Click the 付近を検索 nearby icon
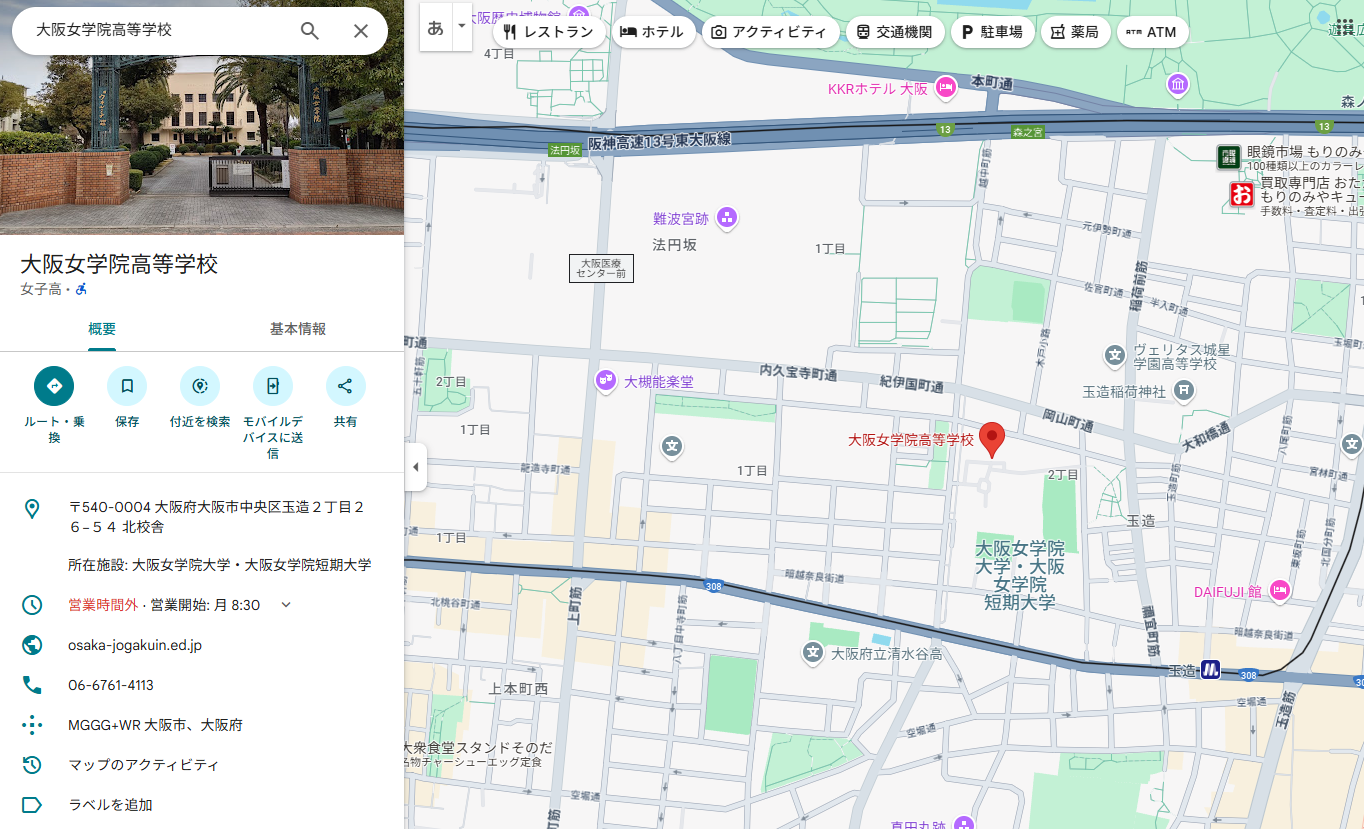 200,386
